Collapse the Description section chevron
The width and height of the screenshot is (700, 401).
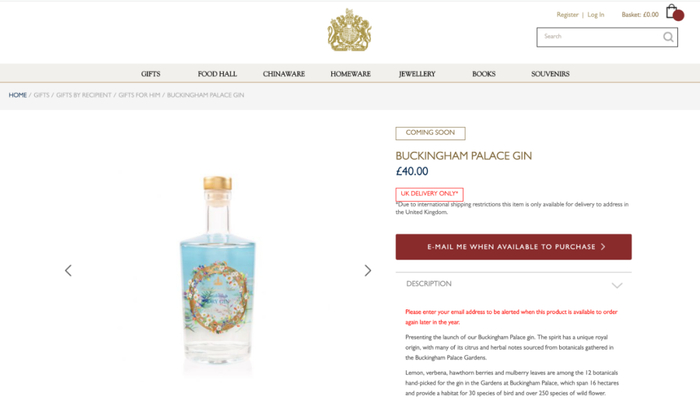[x=617, y=285]
